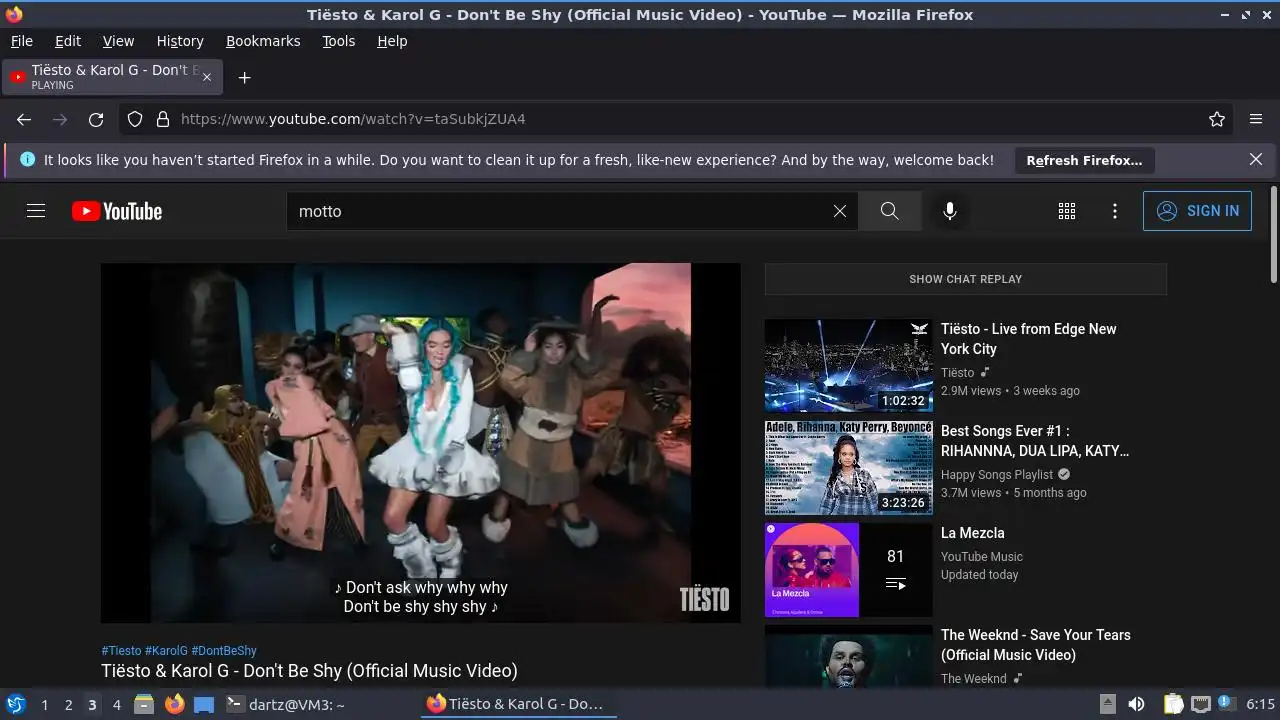Viewport: 1280px width, 720px height.
Task: Select the Tiësto & Karol G tab
Action: tap(113, 77)
